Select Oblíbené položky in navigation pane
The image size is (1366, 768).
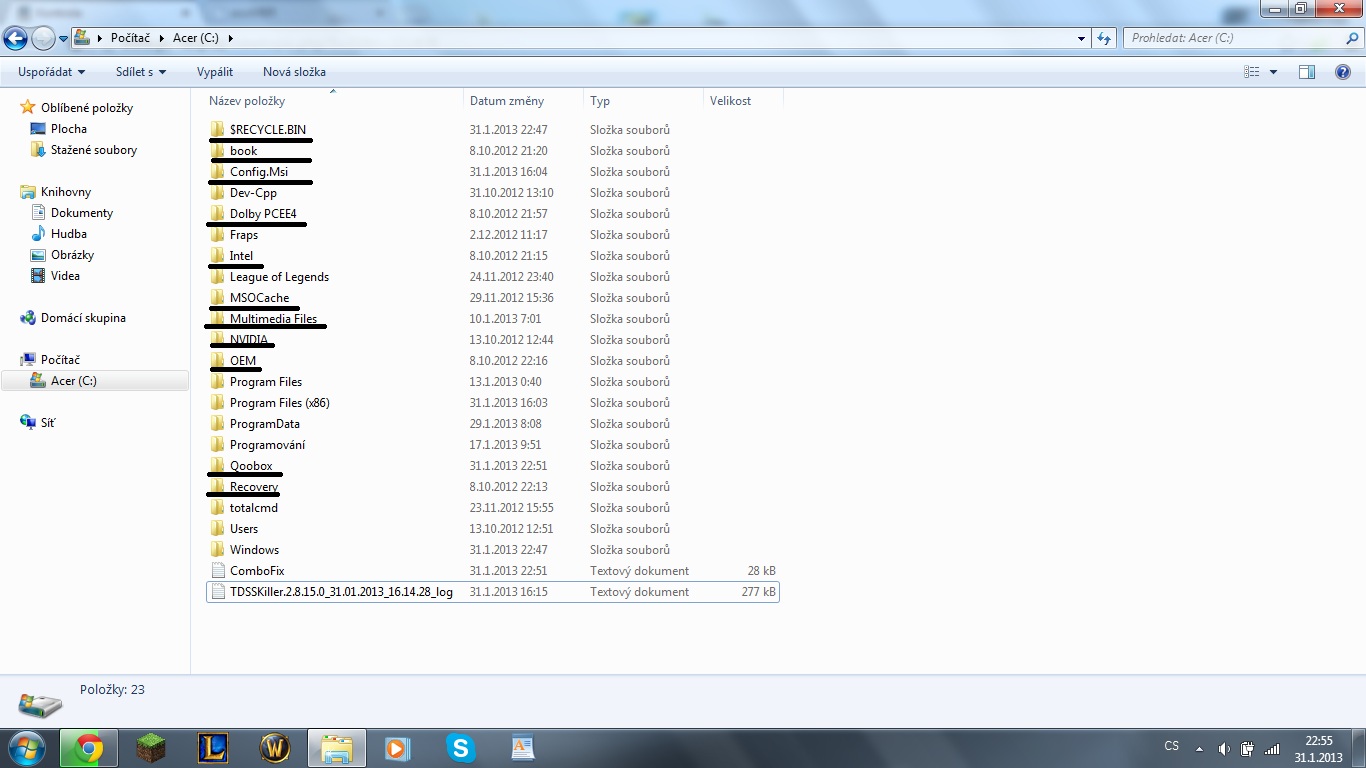click(87, 108)
